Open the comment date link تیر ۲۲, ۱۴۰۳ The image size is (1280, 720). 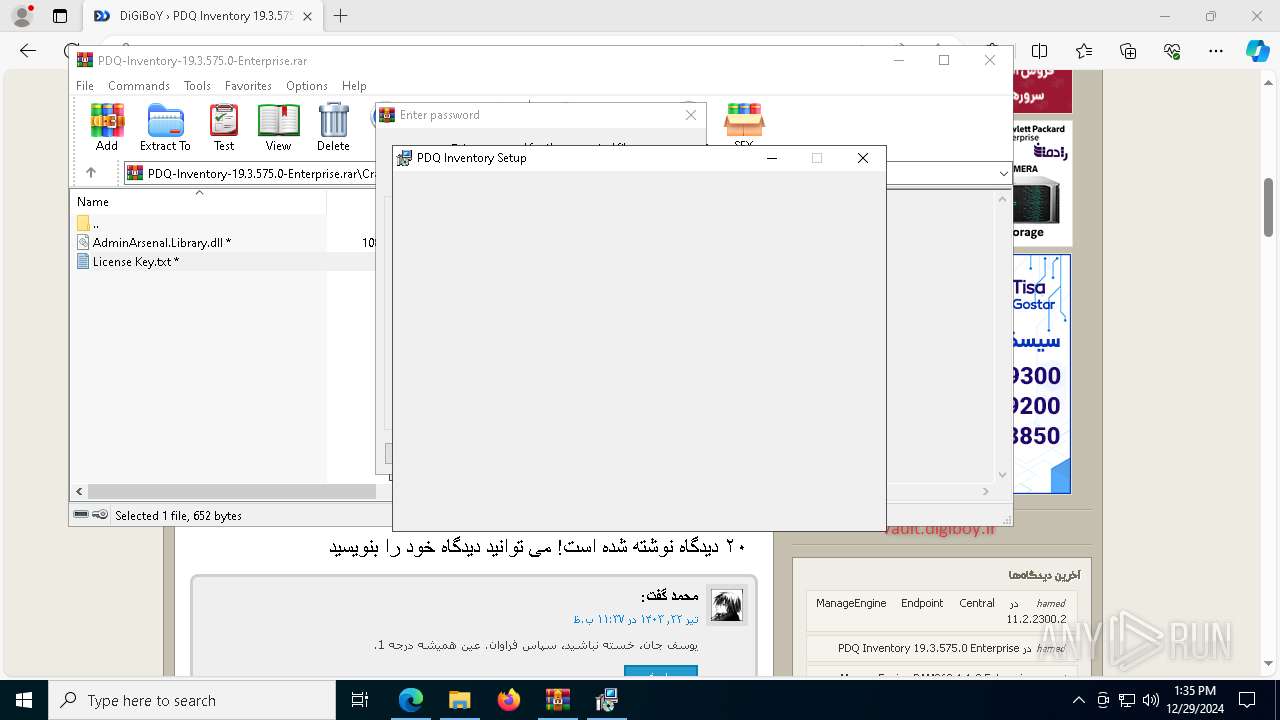(x=636, y=619)
